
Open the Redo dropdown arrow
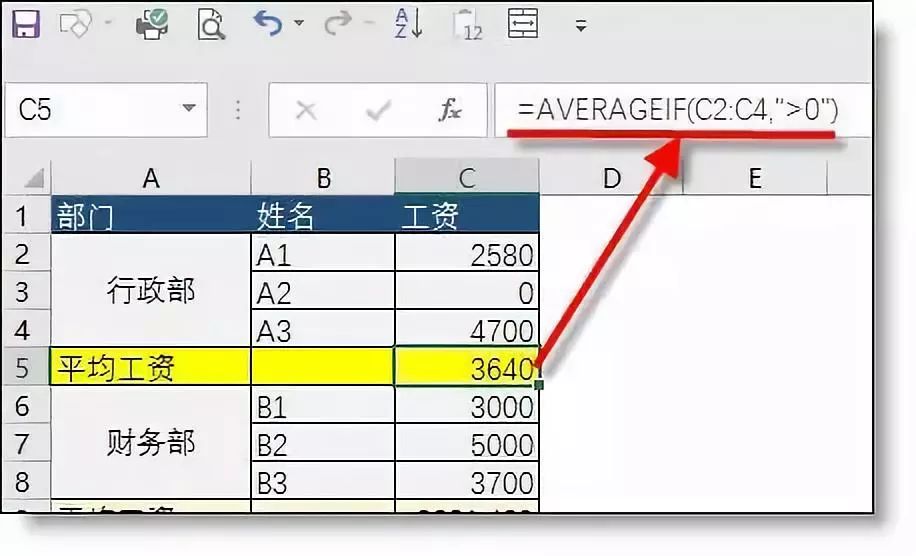click(369, 23)
